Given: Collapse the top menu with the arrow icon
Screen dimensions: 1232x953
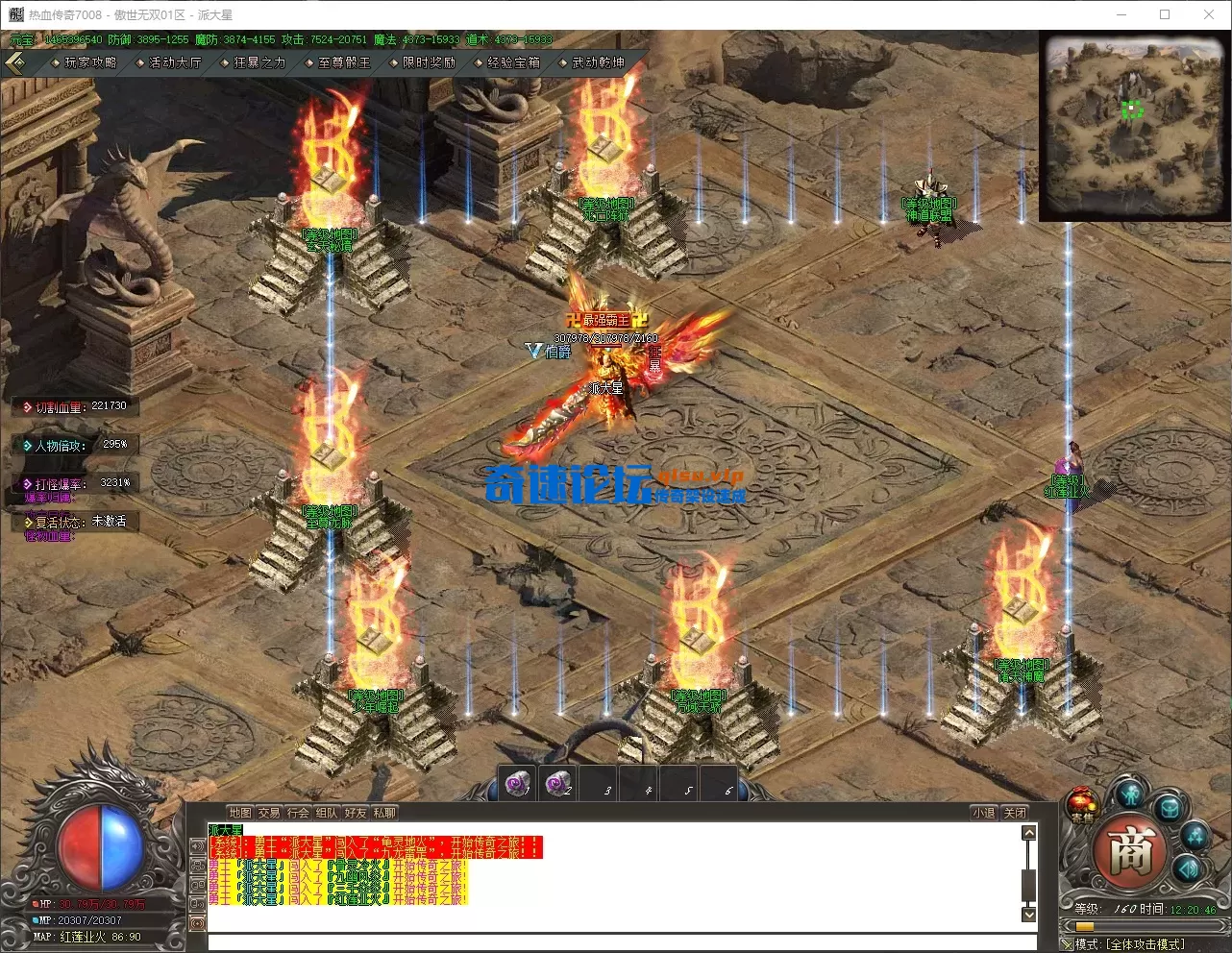Looking at the screenshot, I should 15,62.
